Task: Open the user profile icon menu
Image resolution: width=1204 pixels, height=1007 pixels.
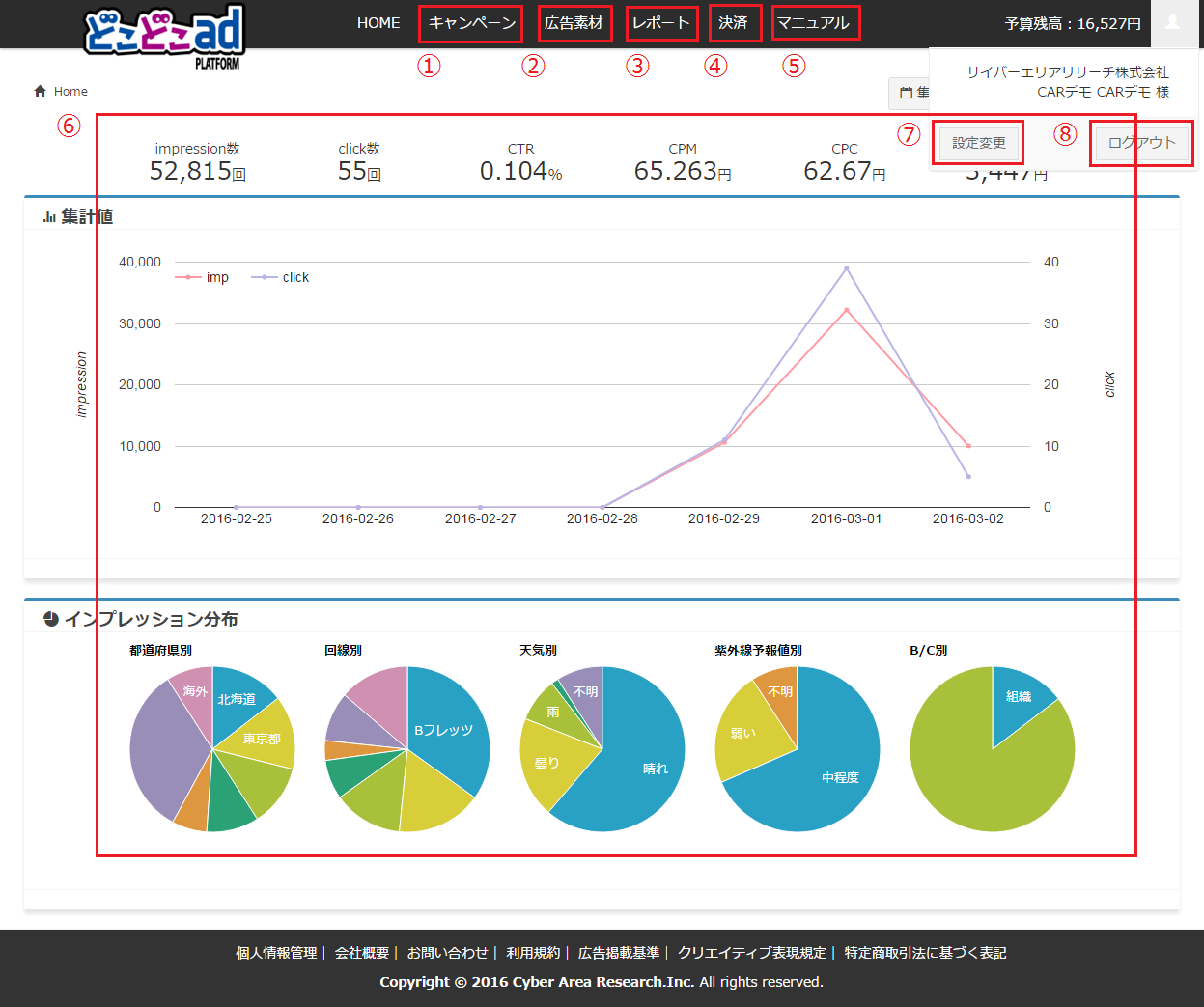Action: tap(1172, 23)
